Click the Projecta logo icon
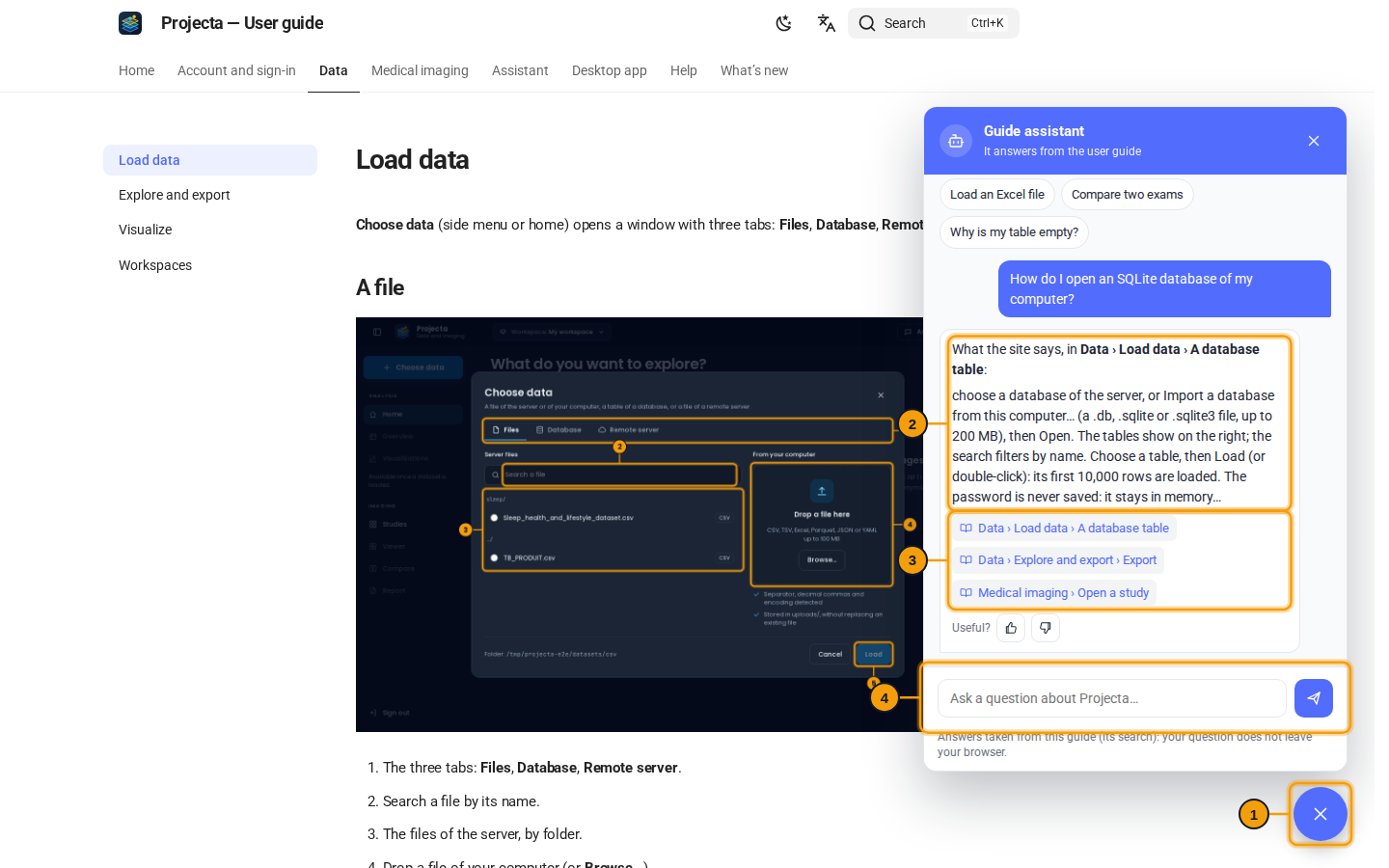This screenshot has height=868, width=1389. click(x=130, y=23)
